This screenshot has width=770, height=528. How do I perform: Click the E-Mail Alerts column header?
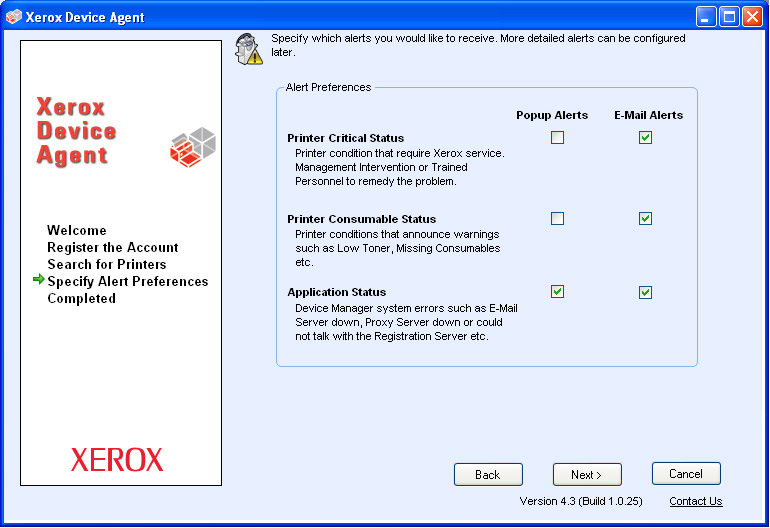[648, 115]
